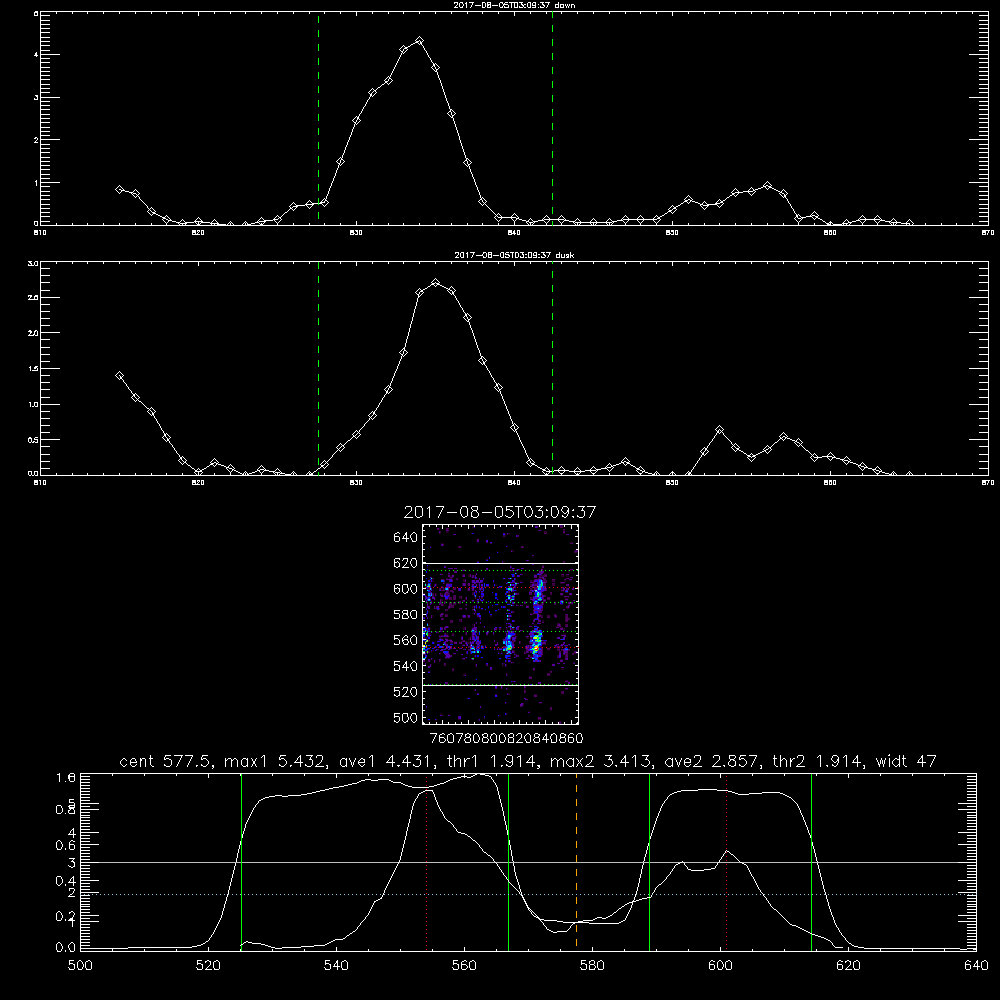Viewport: 1000px width, 1000px height.
Task: Click the orange dashed center line in the bottom plot
Action: [x=577, y=861]
